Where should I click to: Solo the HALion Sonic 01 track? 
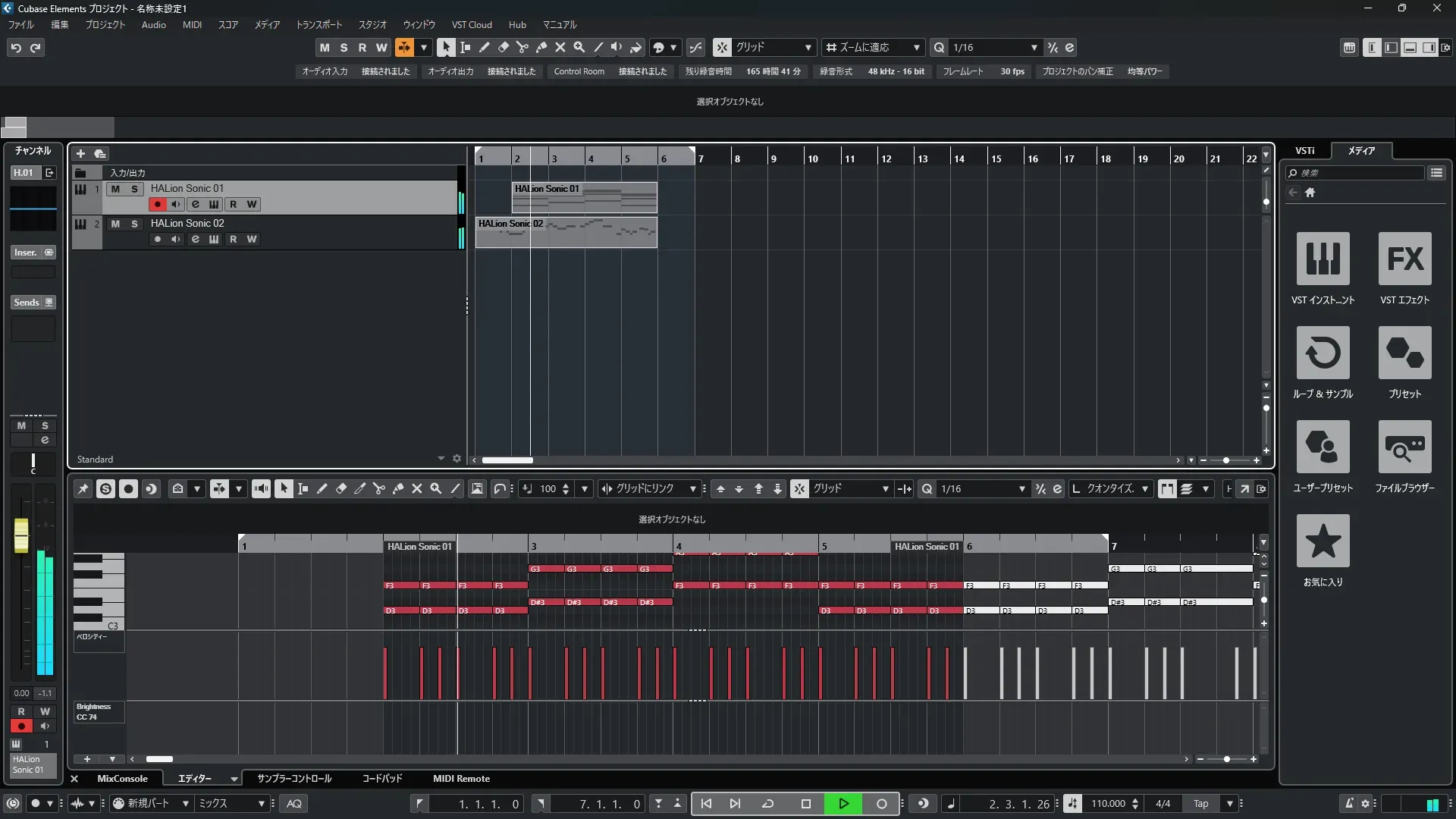click(134, 189)
